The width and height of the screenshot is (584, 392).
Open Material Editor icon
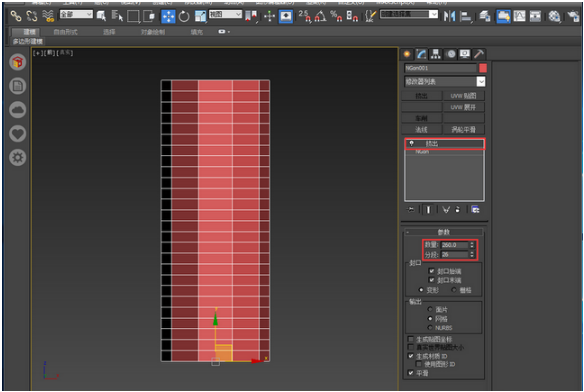[554, 16]
